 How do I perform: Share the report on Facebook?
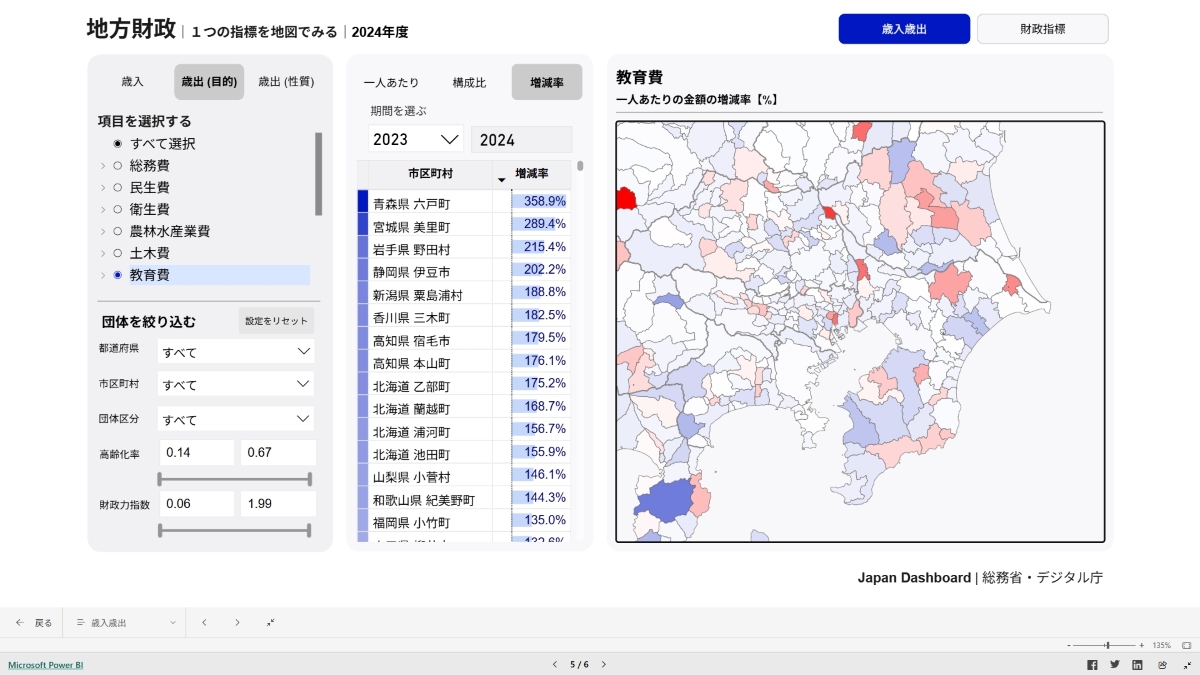(x=1092, y=665)
